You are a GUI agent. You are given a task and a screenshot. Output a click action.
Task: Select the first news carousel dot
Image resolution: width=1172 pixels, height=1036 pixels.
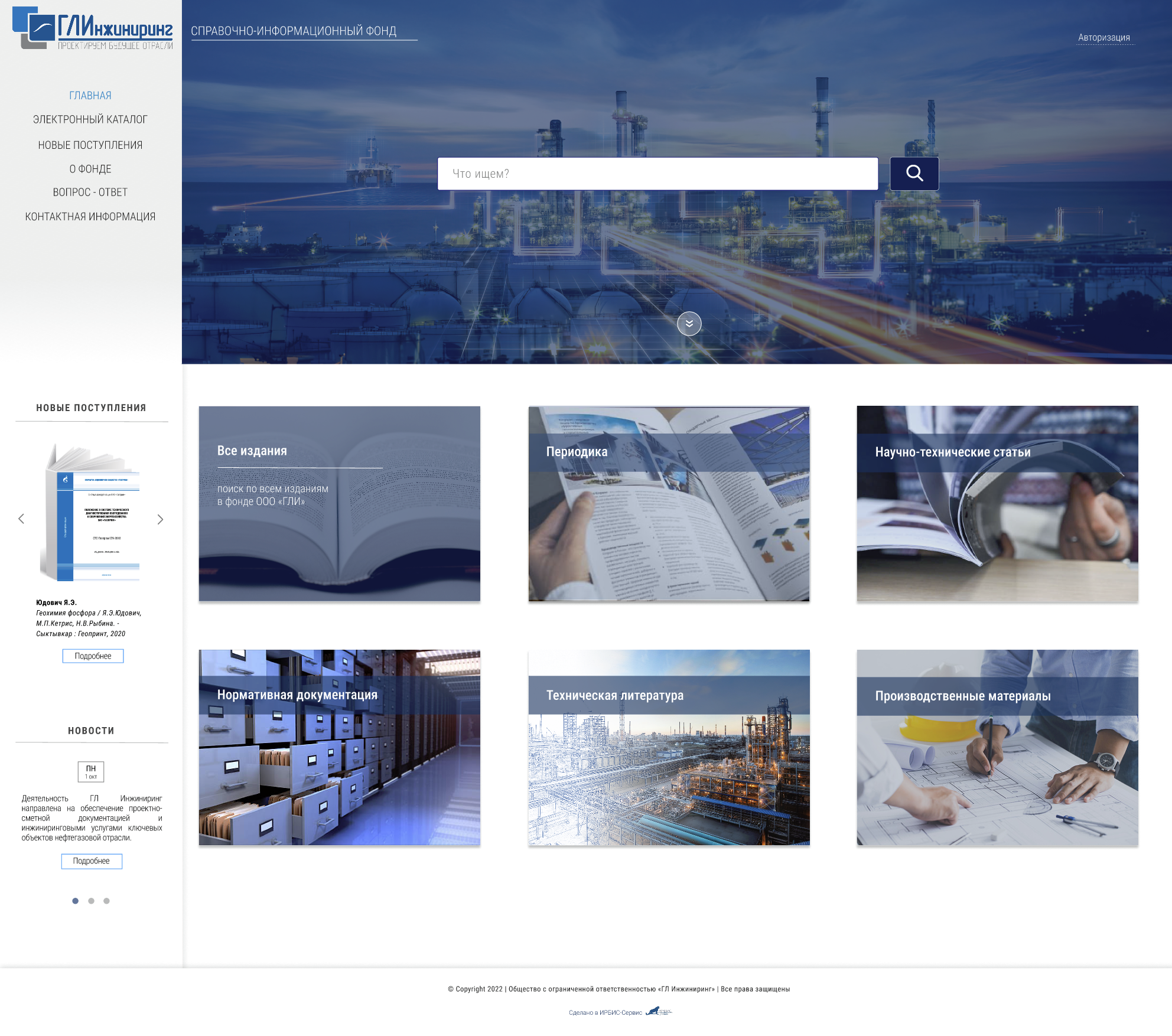click(75, 901)
